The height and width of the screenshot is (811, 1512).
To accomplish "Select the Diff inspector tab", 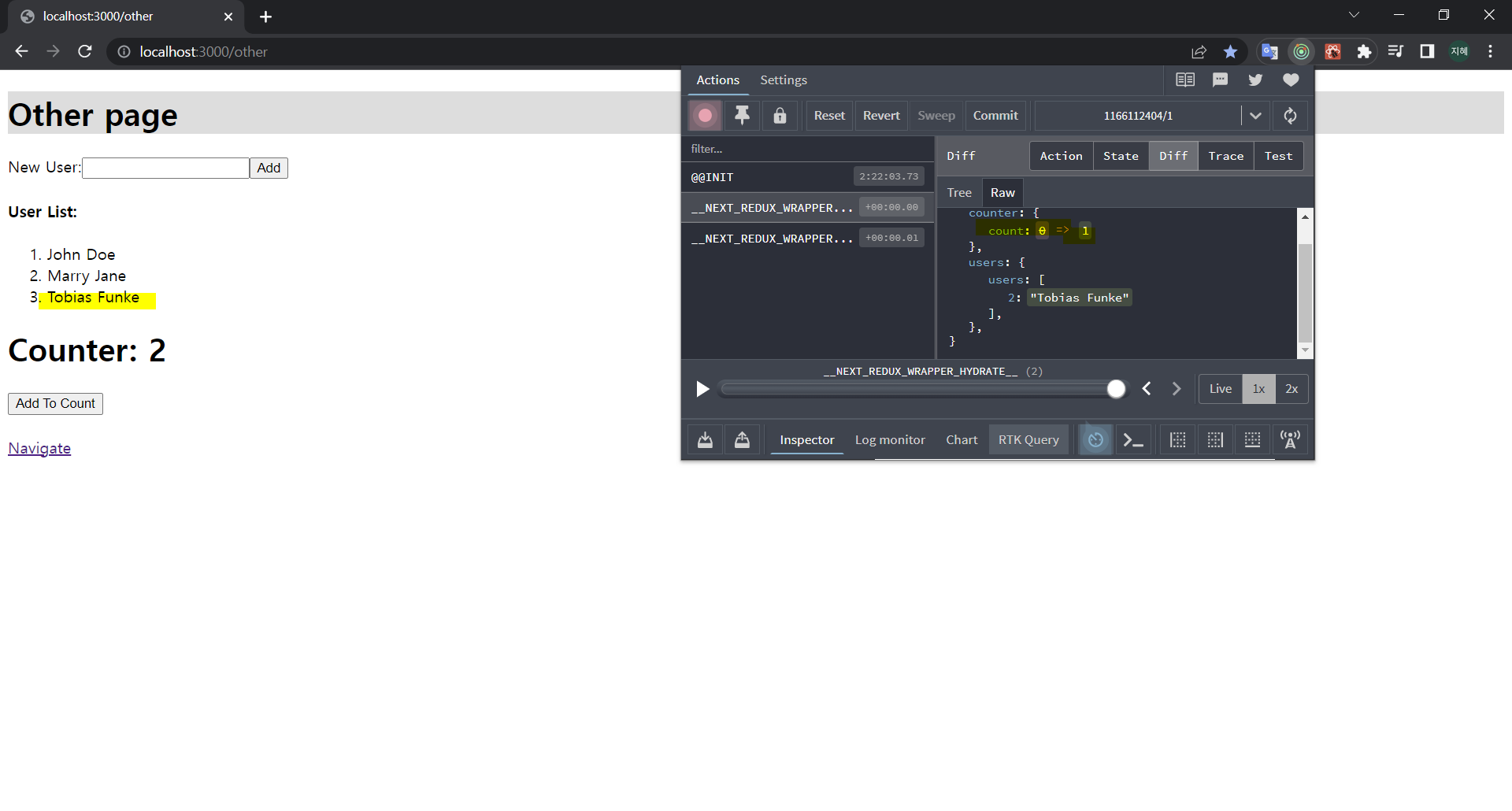I will coord(1173,156).
